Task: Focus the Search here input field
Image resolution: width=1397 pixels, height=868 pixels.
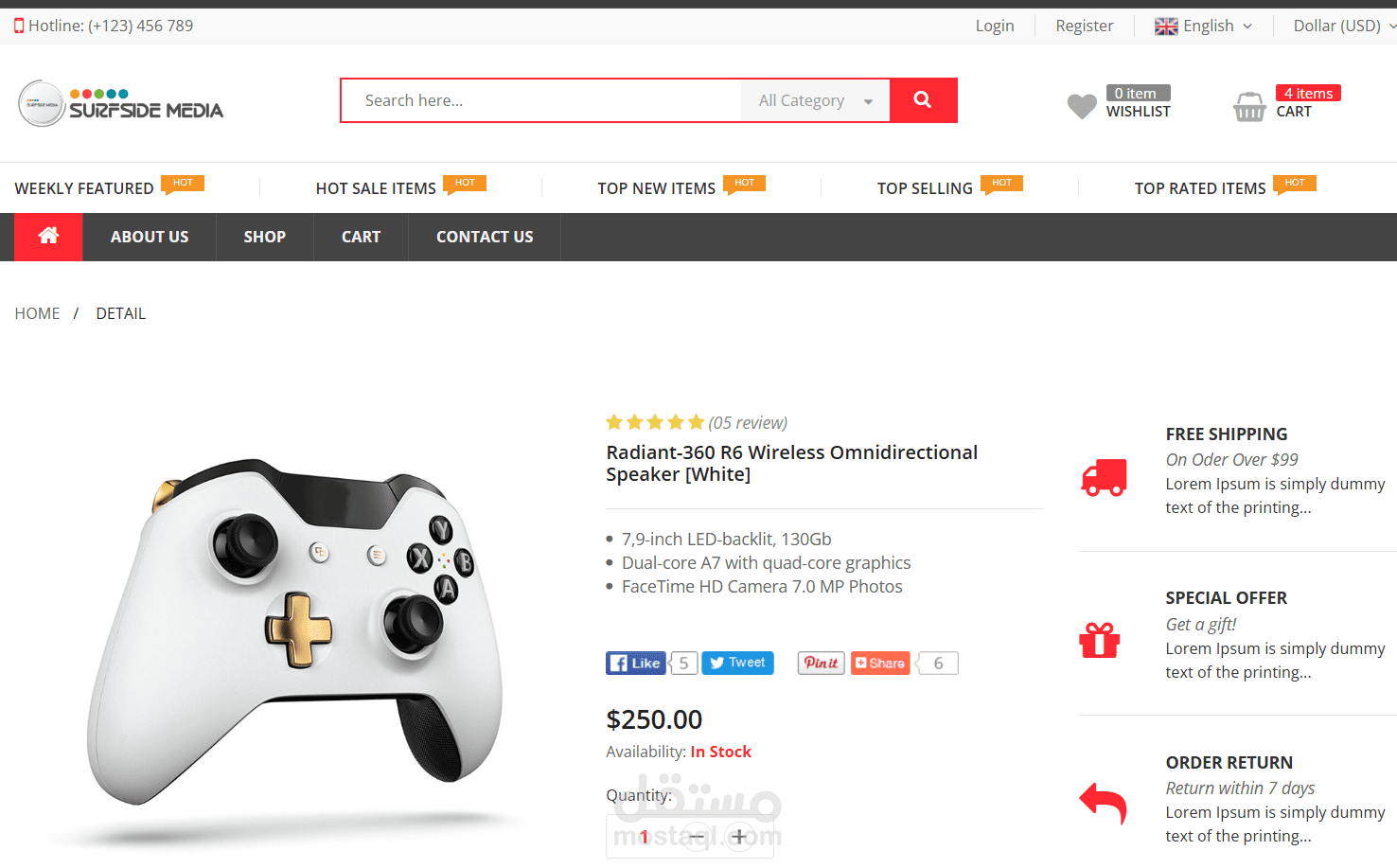Action: click(541, 100)
